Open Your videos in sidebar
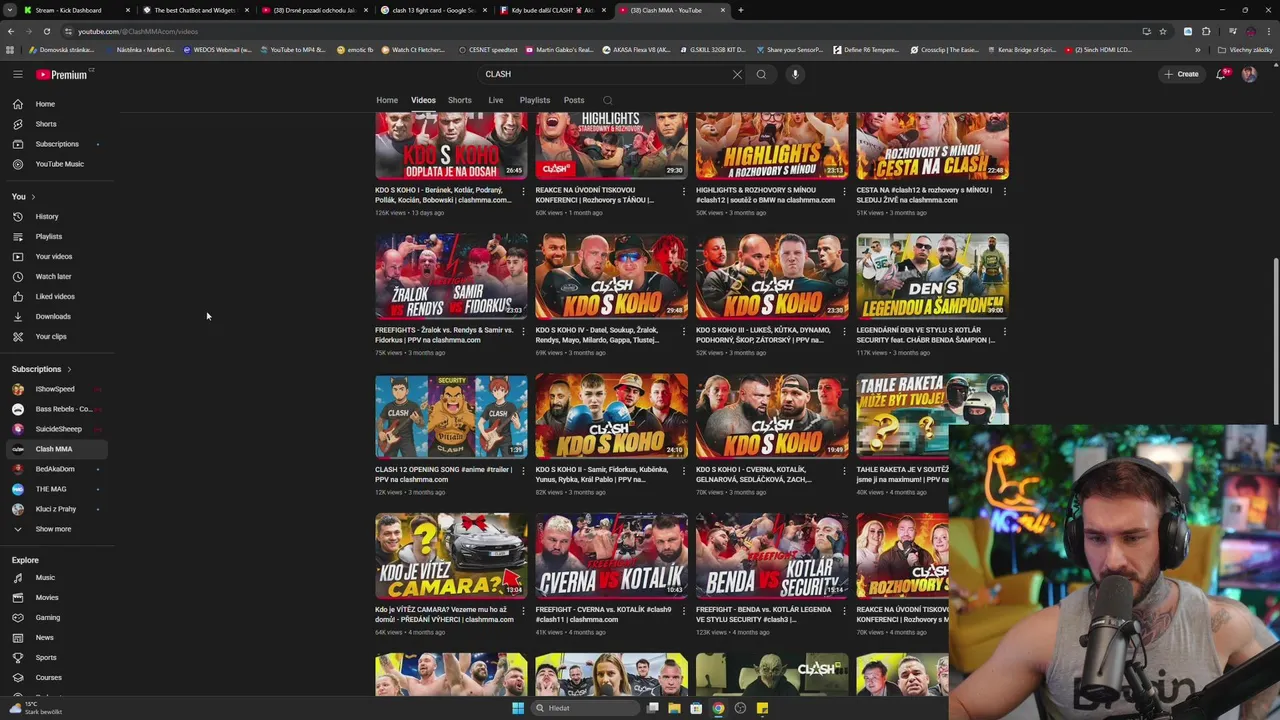This screenshot has height=720, width=1280. 56,256
